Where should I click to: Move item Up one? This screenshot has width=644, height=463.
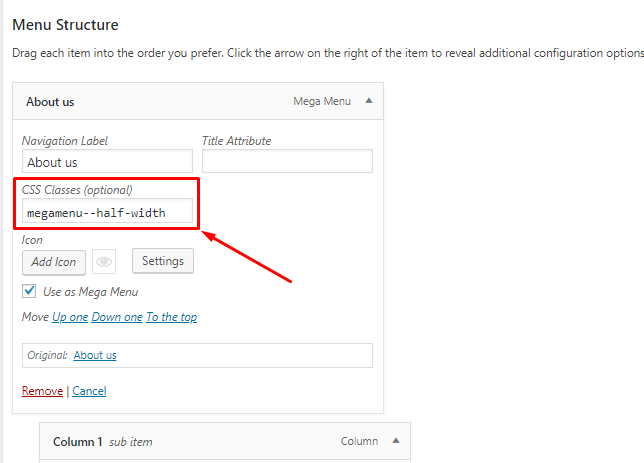[x=70, y=317]
